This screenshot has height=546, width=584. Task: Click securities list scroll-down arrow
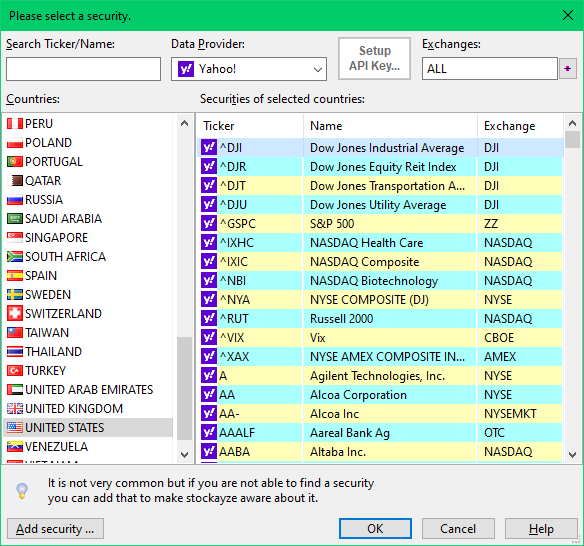[x=572, y=454]
